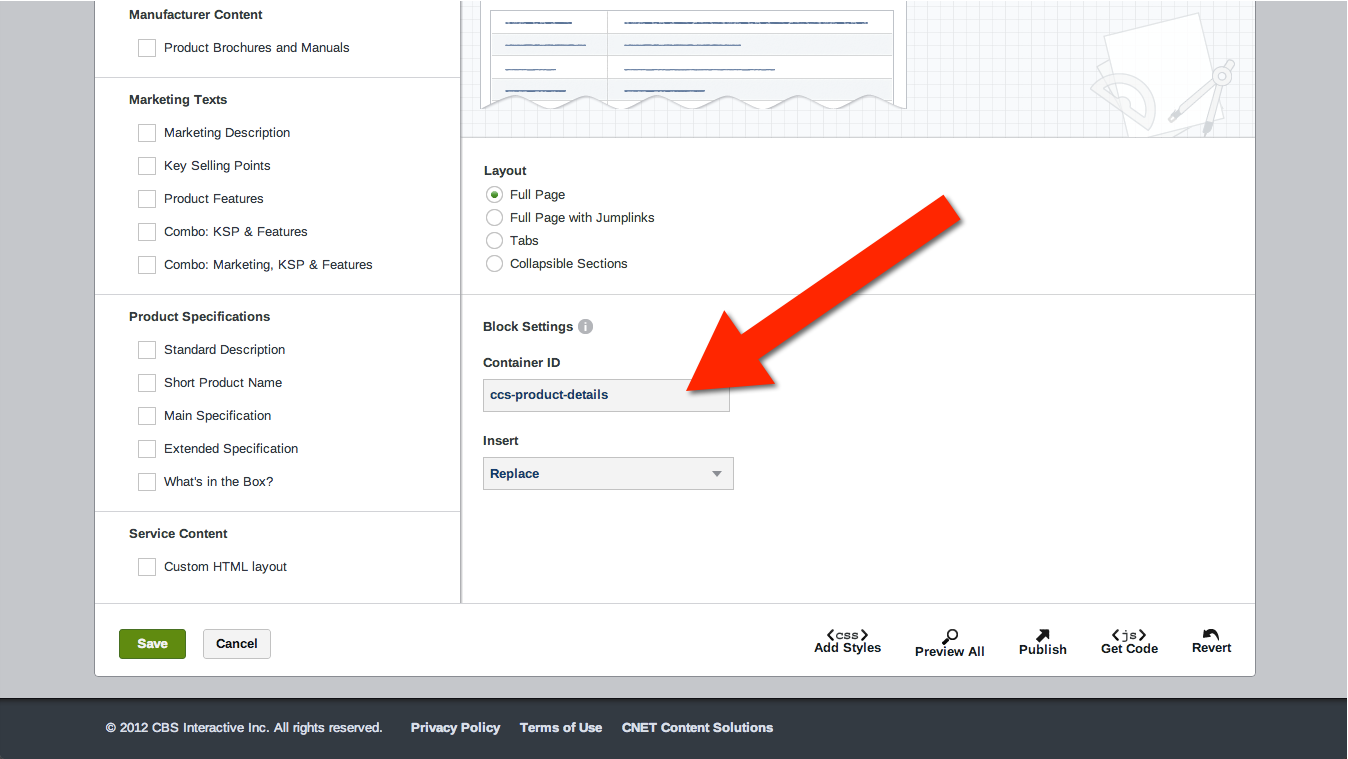Select Collapsible Sections layout option
The image size is (1348, 759).
click(x=494, y=264)
